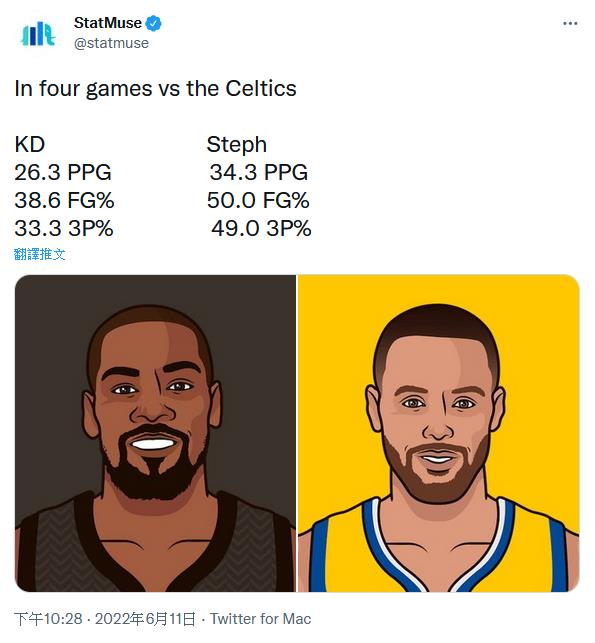The image size is (595, 643).
Task: Click KD's 33.3 3P% stat line
Action: pos(64,228)
